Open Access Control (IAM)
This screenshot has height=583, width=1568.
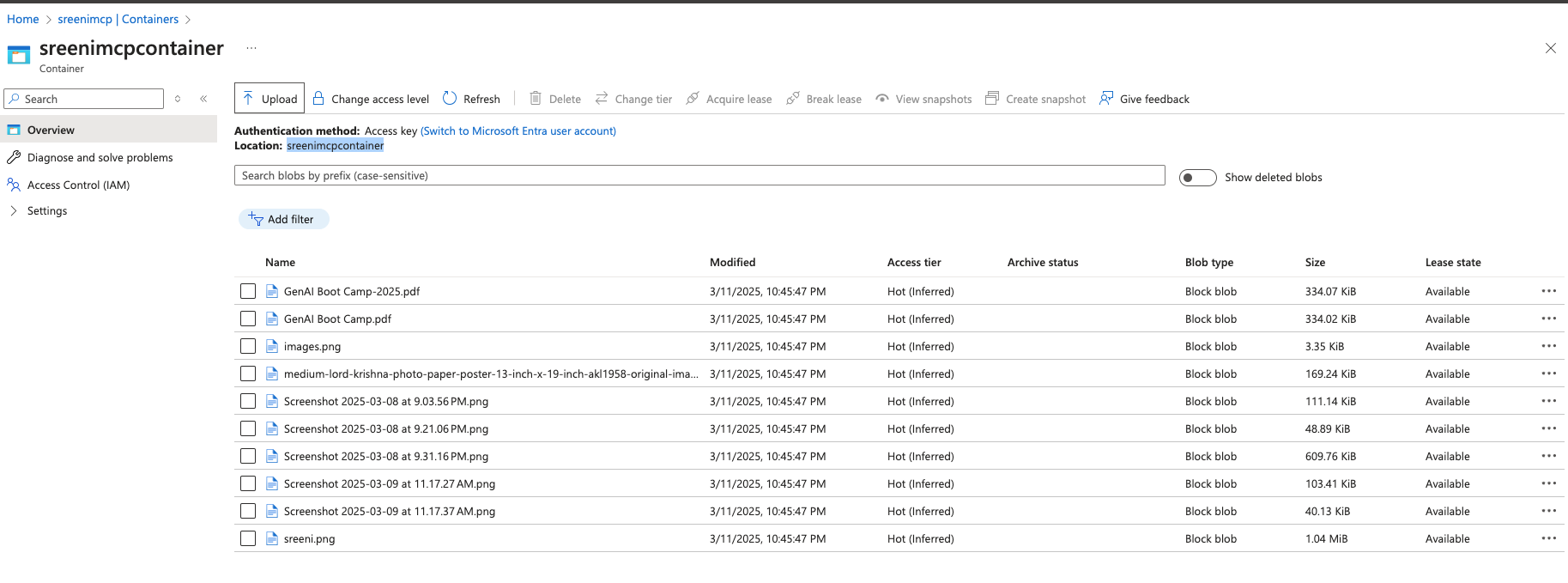[x=78, y=185]
